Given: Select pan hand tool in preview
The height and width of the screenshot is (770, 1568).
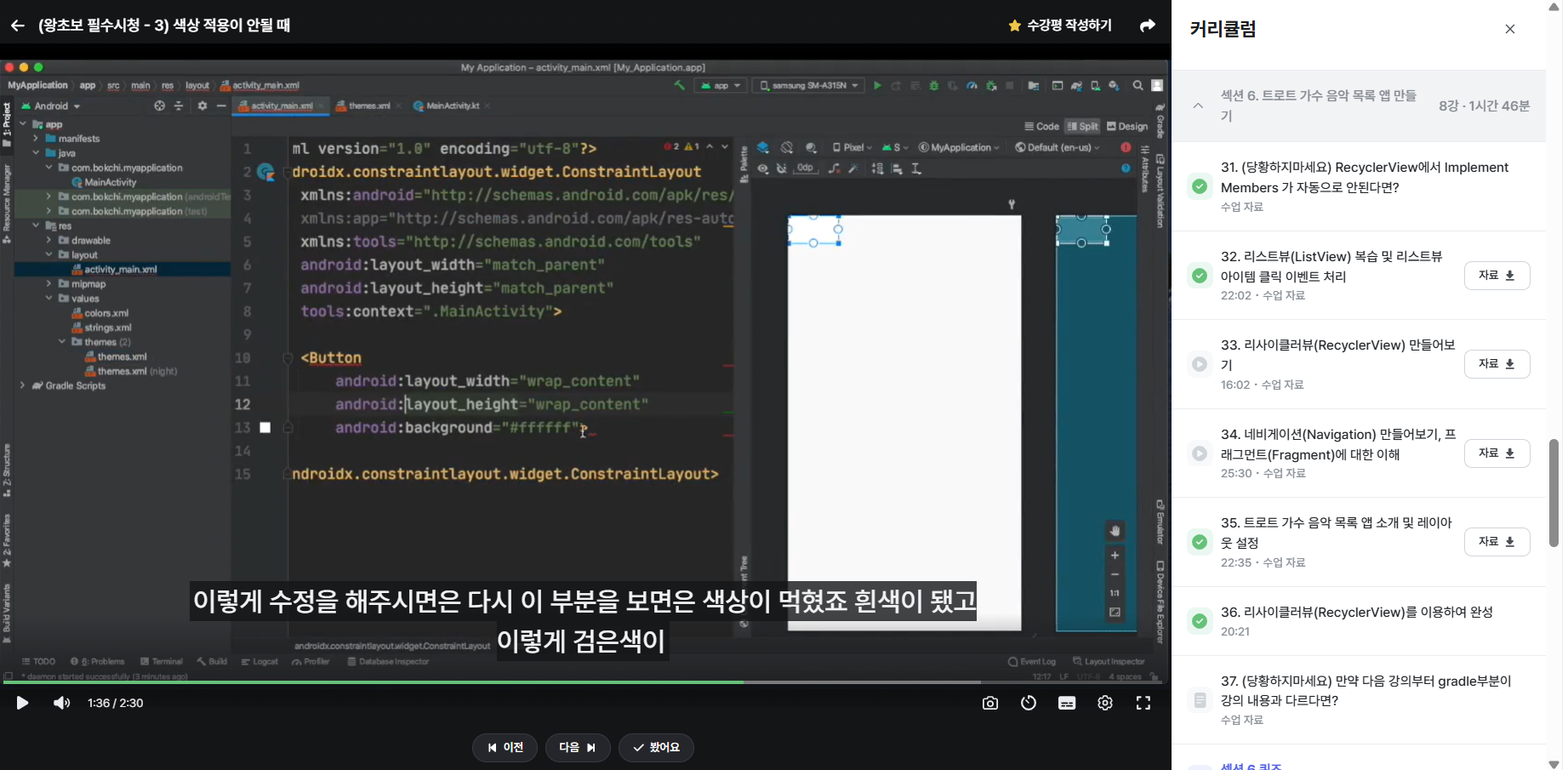Looking at the screenshot, I should click(x=1115, y=531).
